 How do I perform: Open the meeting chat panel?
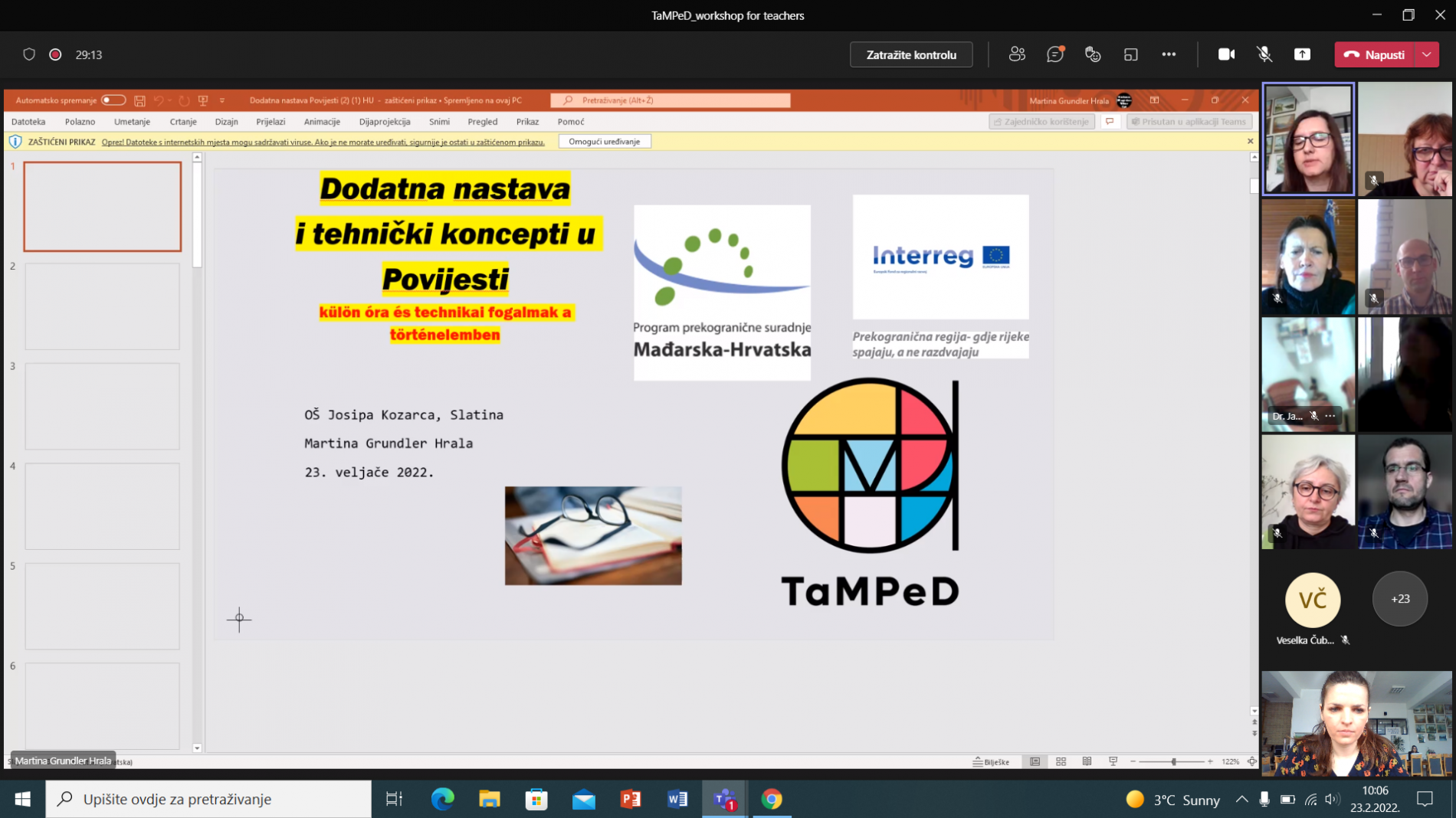1055,54
